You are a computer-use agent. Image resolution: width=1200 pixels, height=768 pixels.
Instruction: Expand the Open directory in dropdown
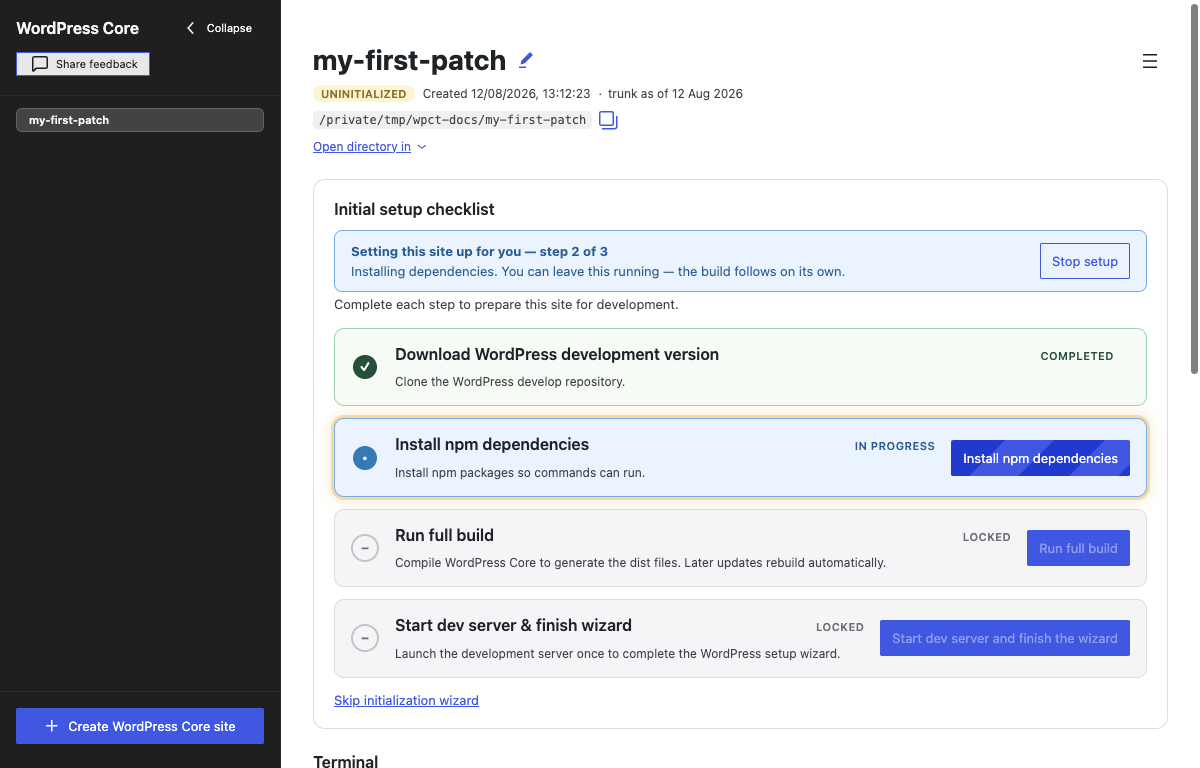(370, 147)
